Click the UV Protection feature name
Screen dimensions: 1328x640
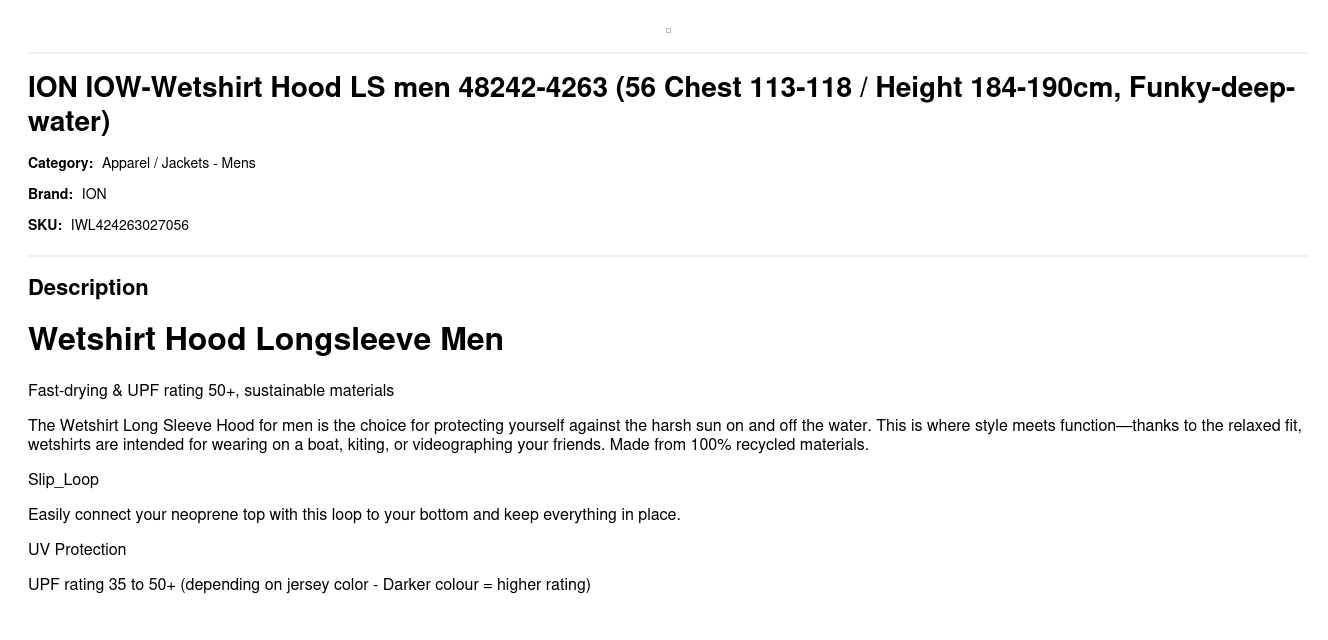77,550
